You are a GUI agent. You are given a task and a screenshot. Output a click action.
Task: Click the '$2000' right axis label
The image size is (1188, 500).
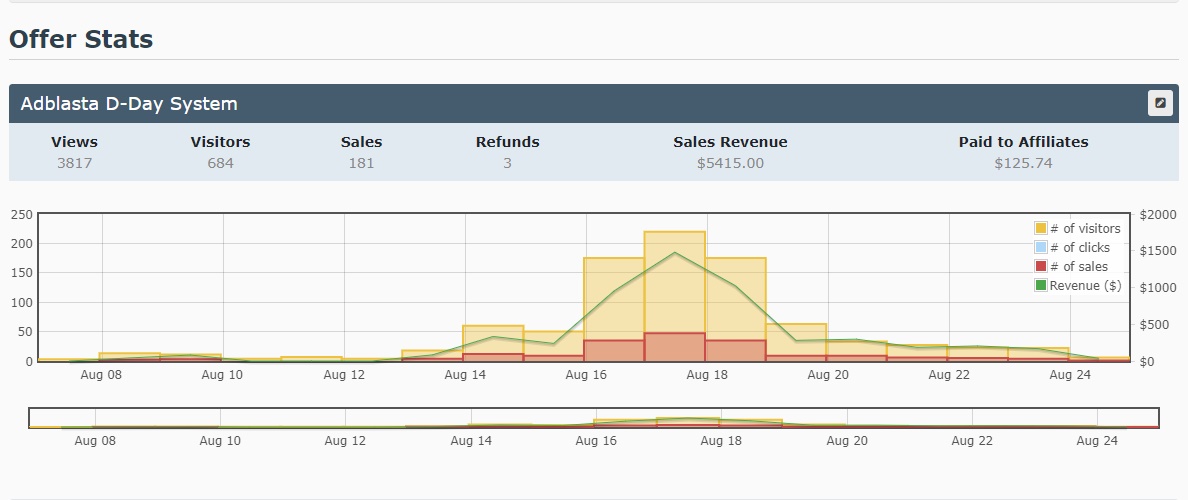1157,215
